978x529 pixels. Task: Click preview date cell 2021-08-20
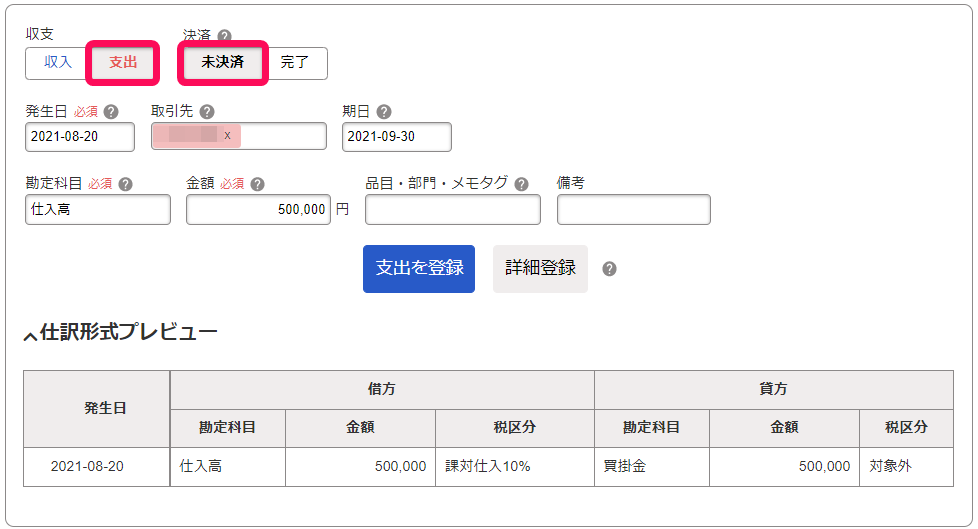pyautogui.click(x=97, y=467)
